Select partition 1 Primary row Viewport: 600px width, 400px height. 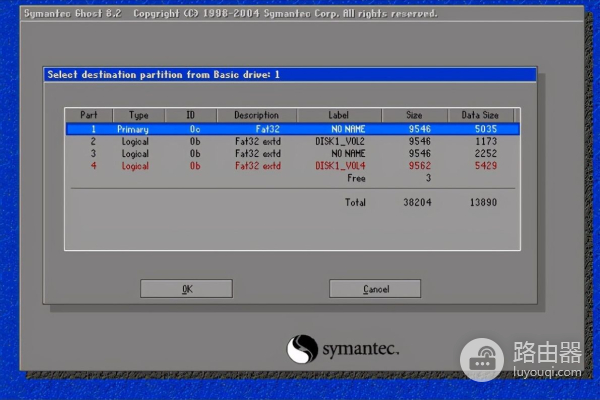pyautogui.click(x=292, y=129)
